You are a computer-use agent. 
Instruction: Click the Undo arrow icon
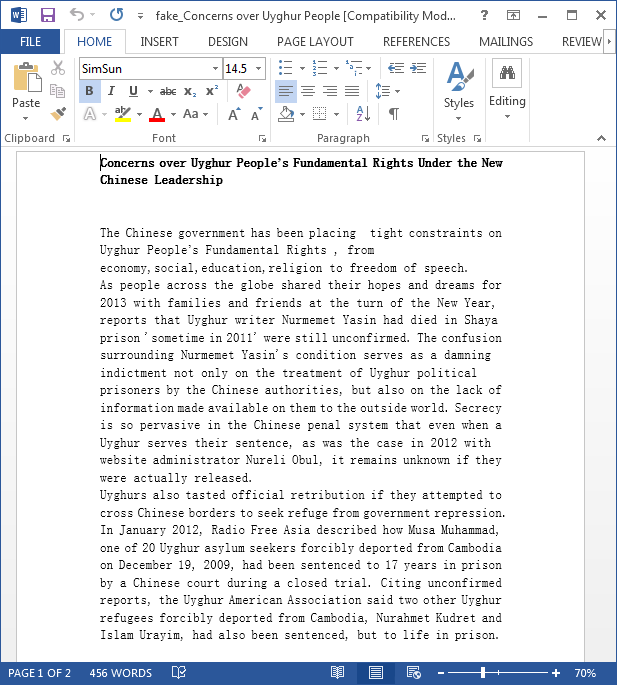[77, 14]
